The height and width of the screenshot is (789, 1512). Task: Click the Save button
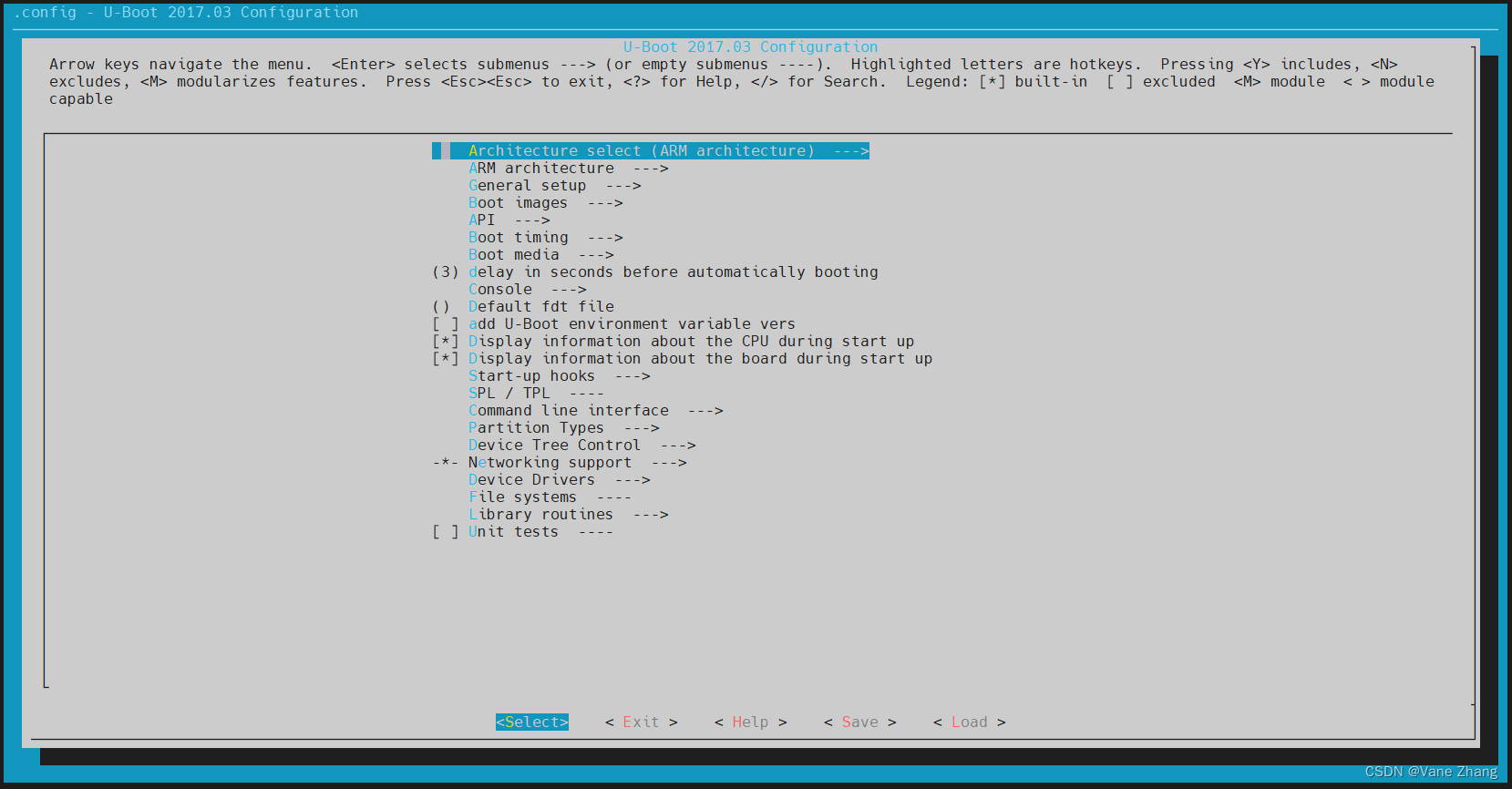860,722
